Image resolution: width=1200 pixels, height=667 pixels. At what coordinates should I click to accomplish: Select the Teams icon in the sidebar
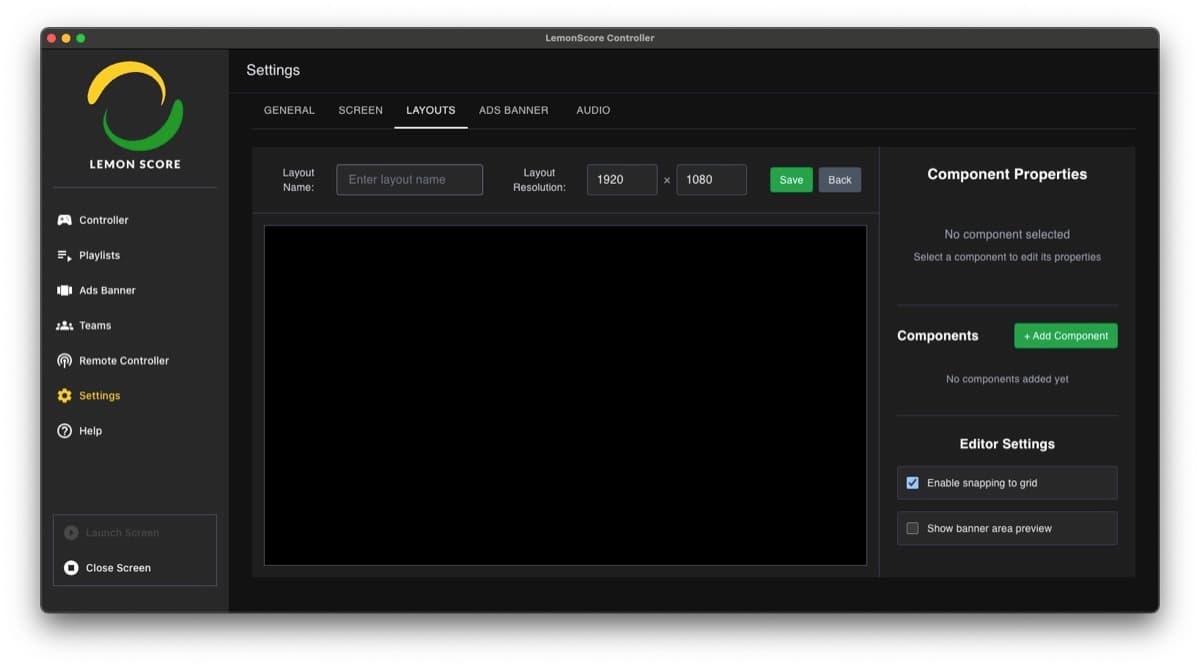pos(63,325)
